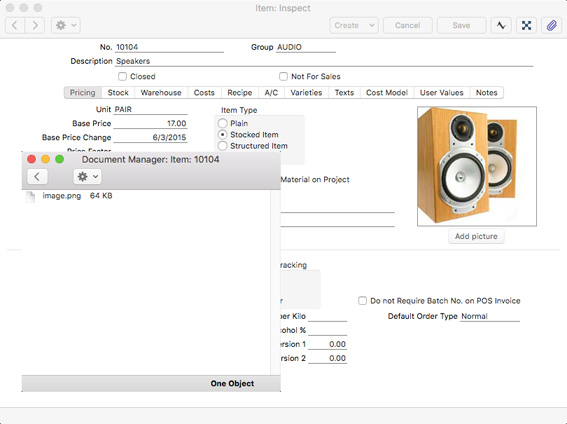567x424 pixels.
Task: Toggle the Closed checkbox
Action: point(123,77)
